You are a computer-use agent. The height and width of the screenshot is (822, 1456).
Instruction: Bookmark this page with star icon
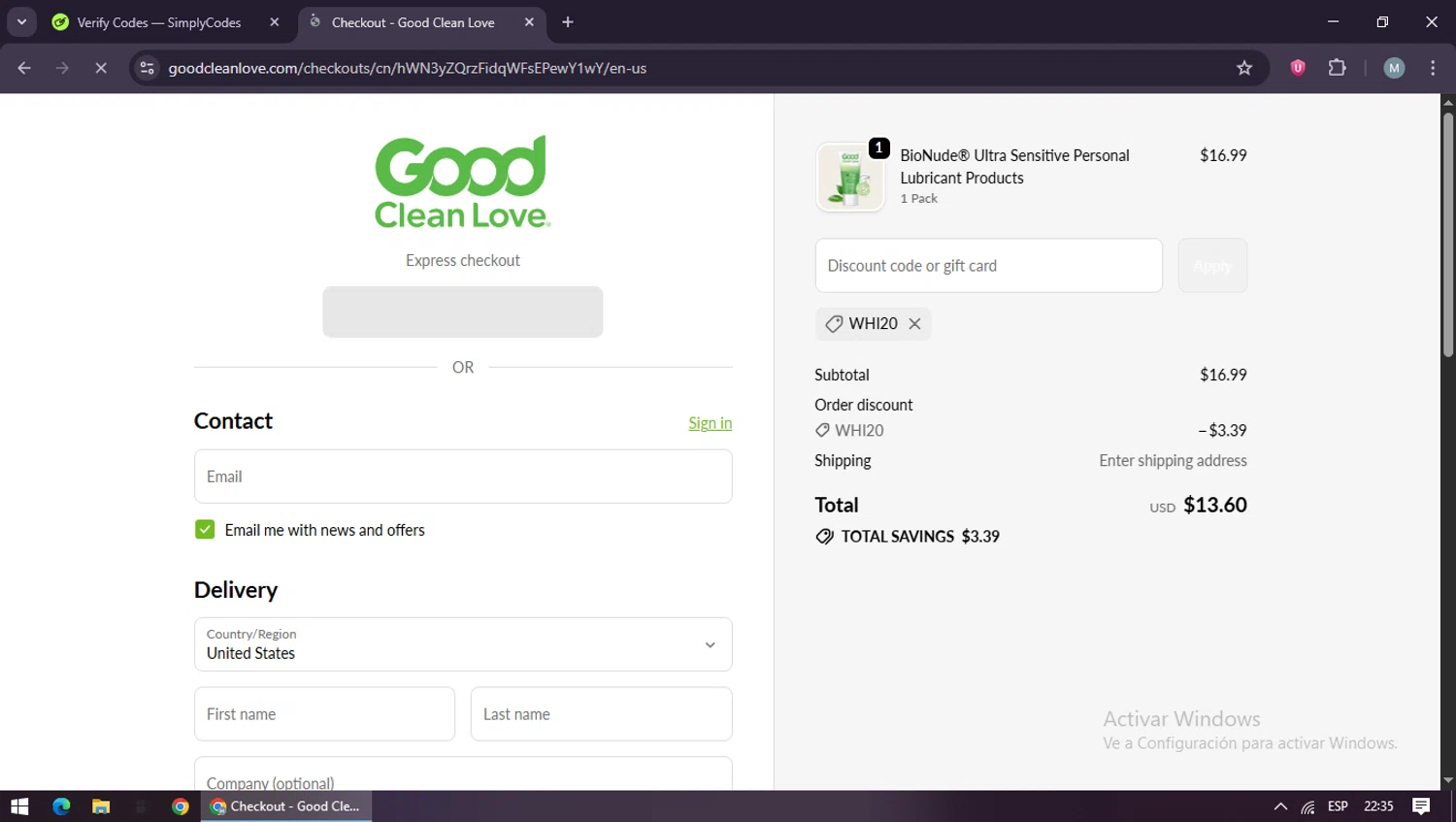point(1244,68)
